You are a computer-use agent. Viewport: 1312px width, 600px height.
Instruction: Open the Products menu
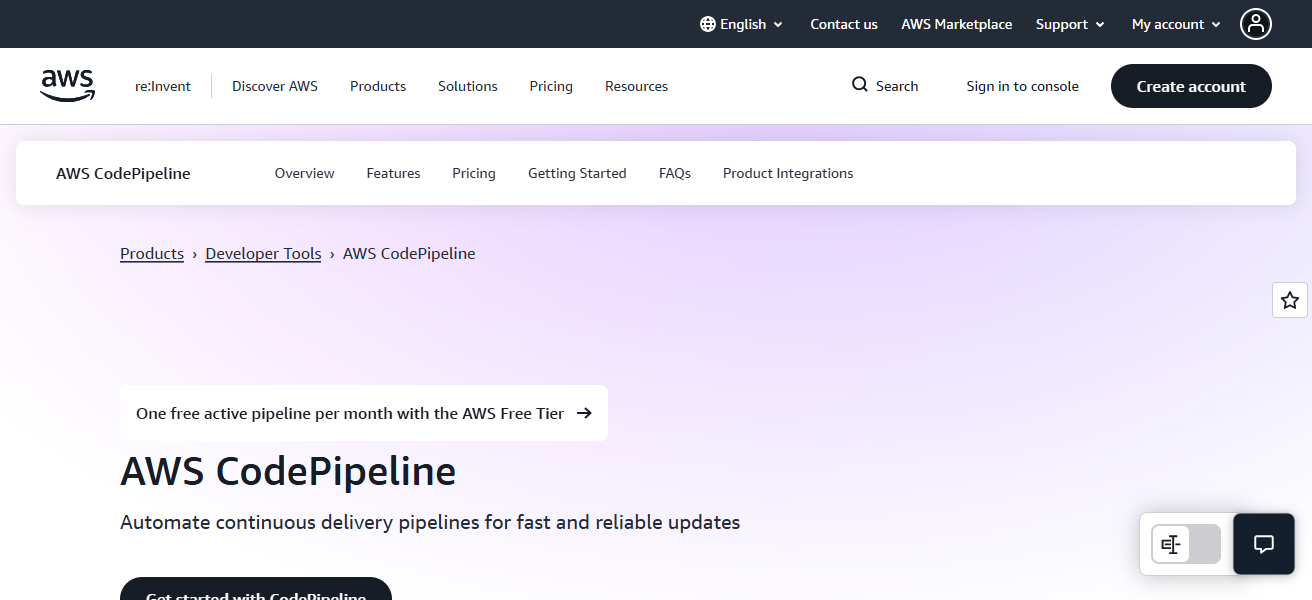(377, 86)
